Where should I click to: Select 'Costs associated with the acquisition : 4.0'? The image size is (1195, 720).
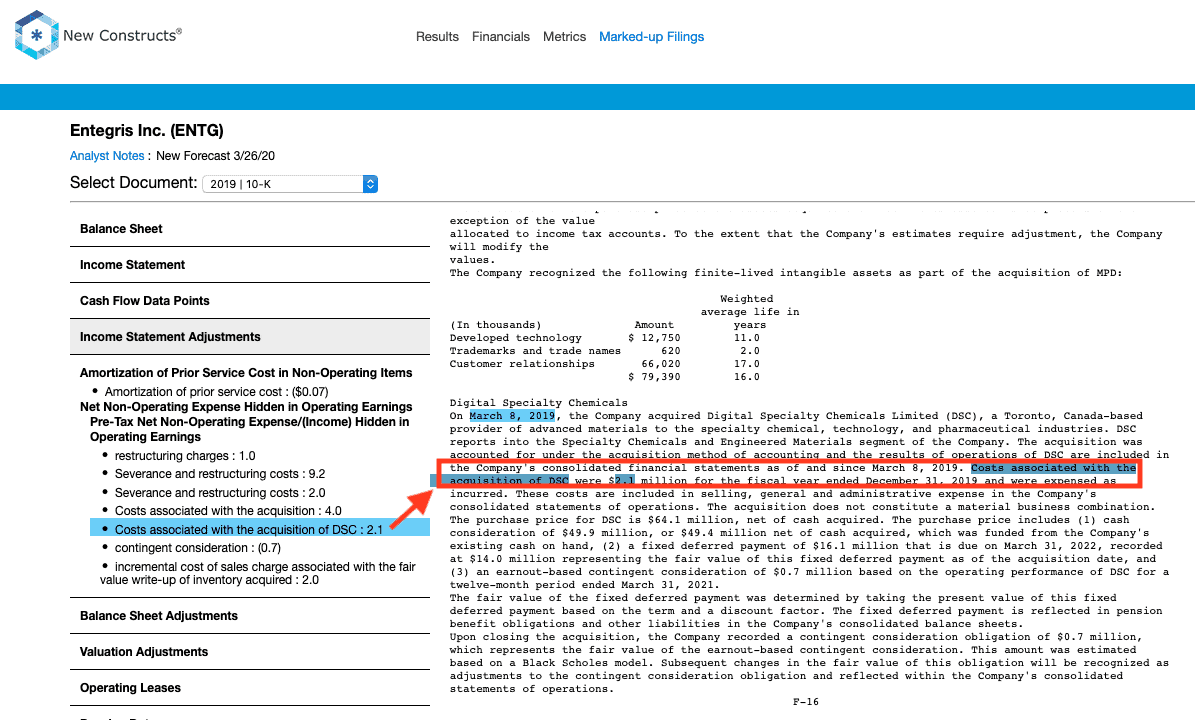pos(228,510)
